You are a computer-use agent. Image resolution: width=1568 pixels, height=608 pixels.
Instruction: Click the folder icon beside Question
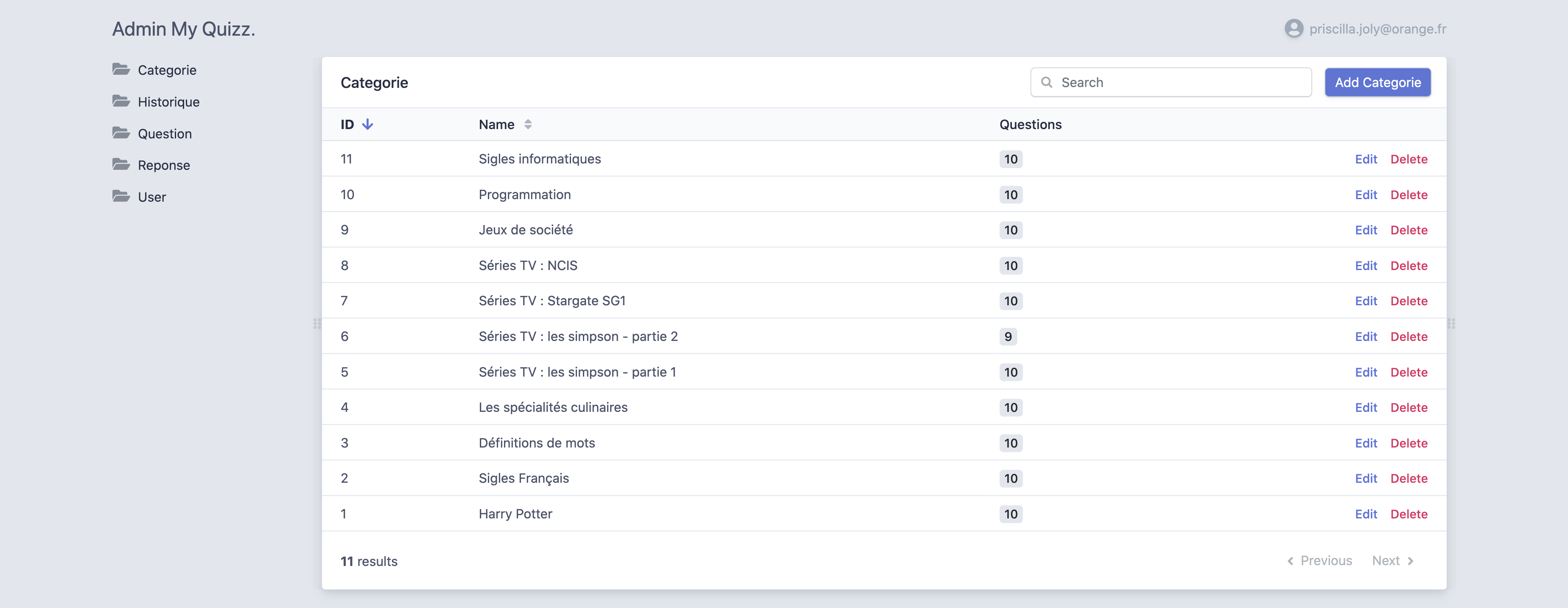(x=120, y=133)
